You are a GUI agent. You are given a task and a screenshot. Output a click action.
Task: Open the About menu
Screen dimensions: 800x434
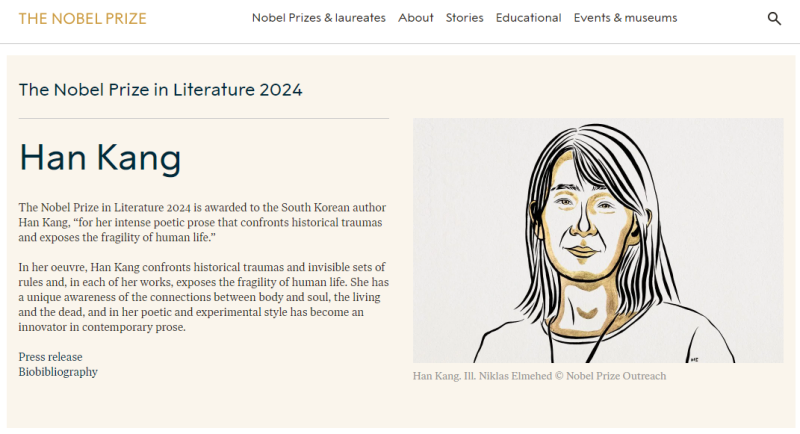tap(415, 18)
